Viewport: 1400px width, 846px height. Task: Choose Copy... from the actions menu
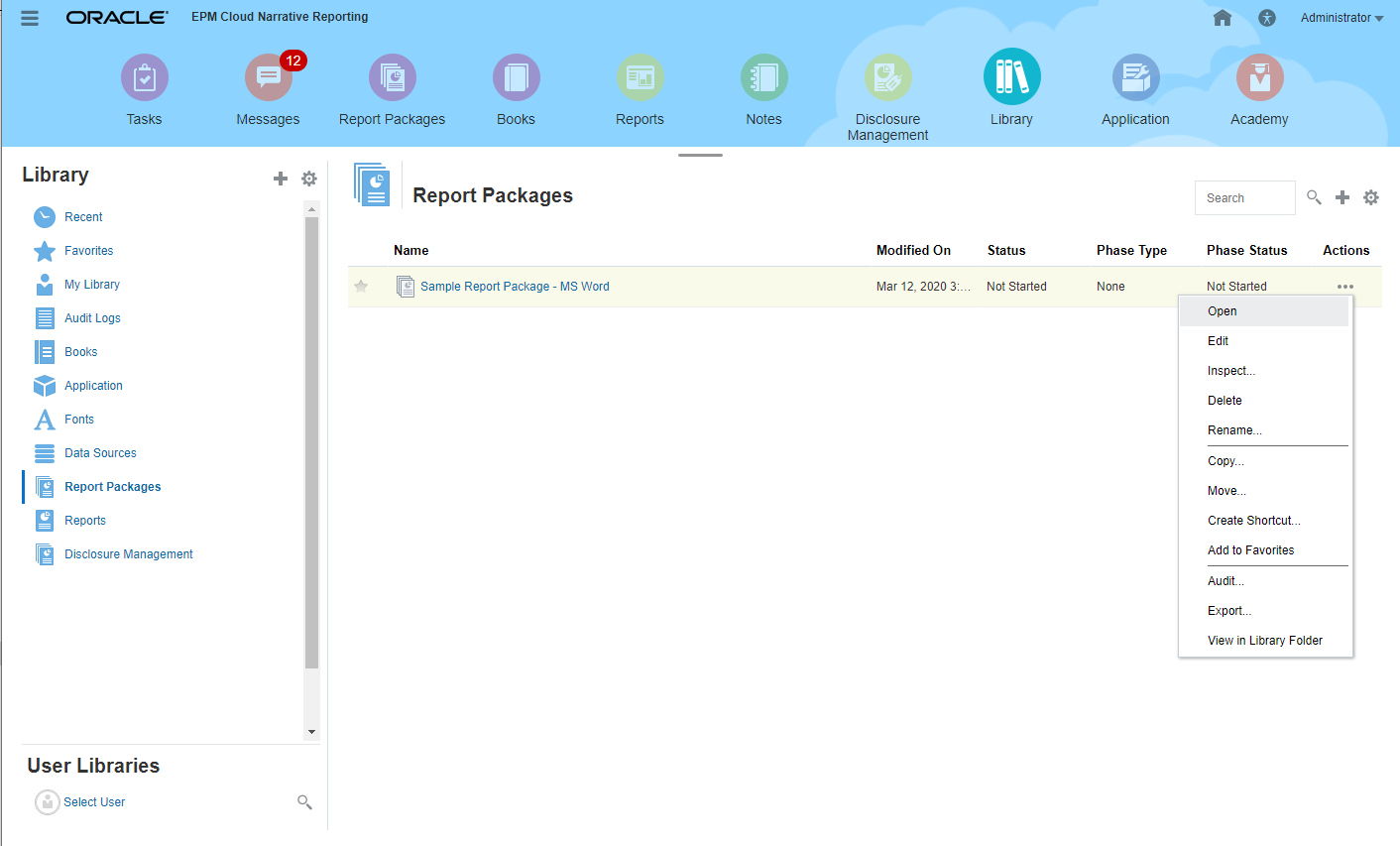[1264, 461]
